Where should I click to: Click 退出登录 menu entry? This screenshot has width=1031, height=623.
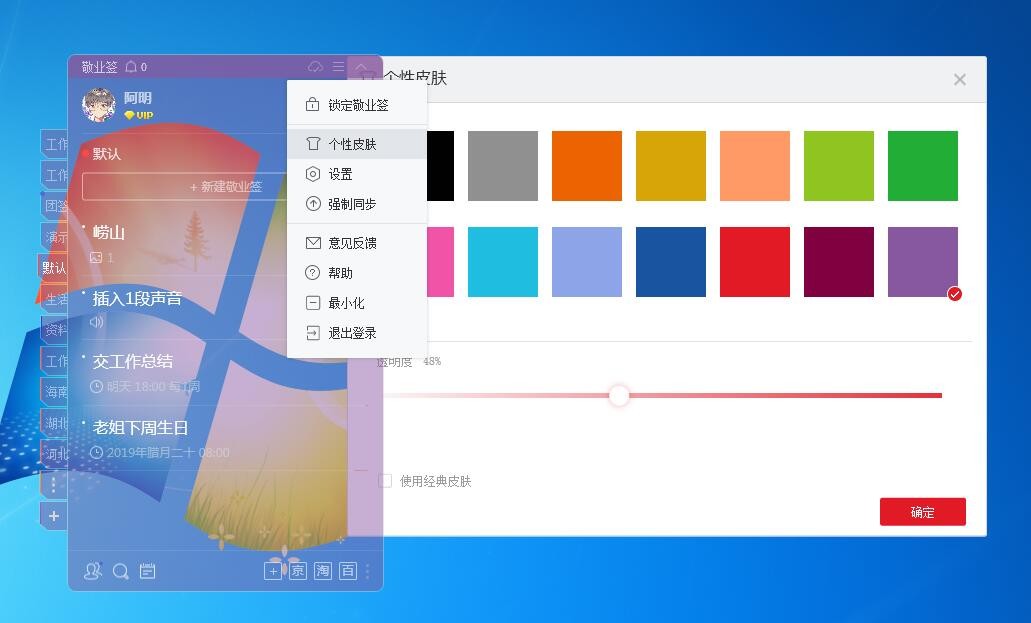pos(357,333)
